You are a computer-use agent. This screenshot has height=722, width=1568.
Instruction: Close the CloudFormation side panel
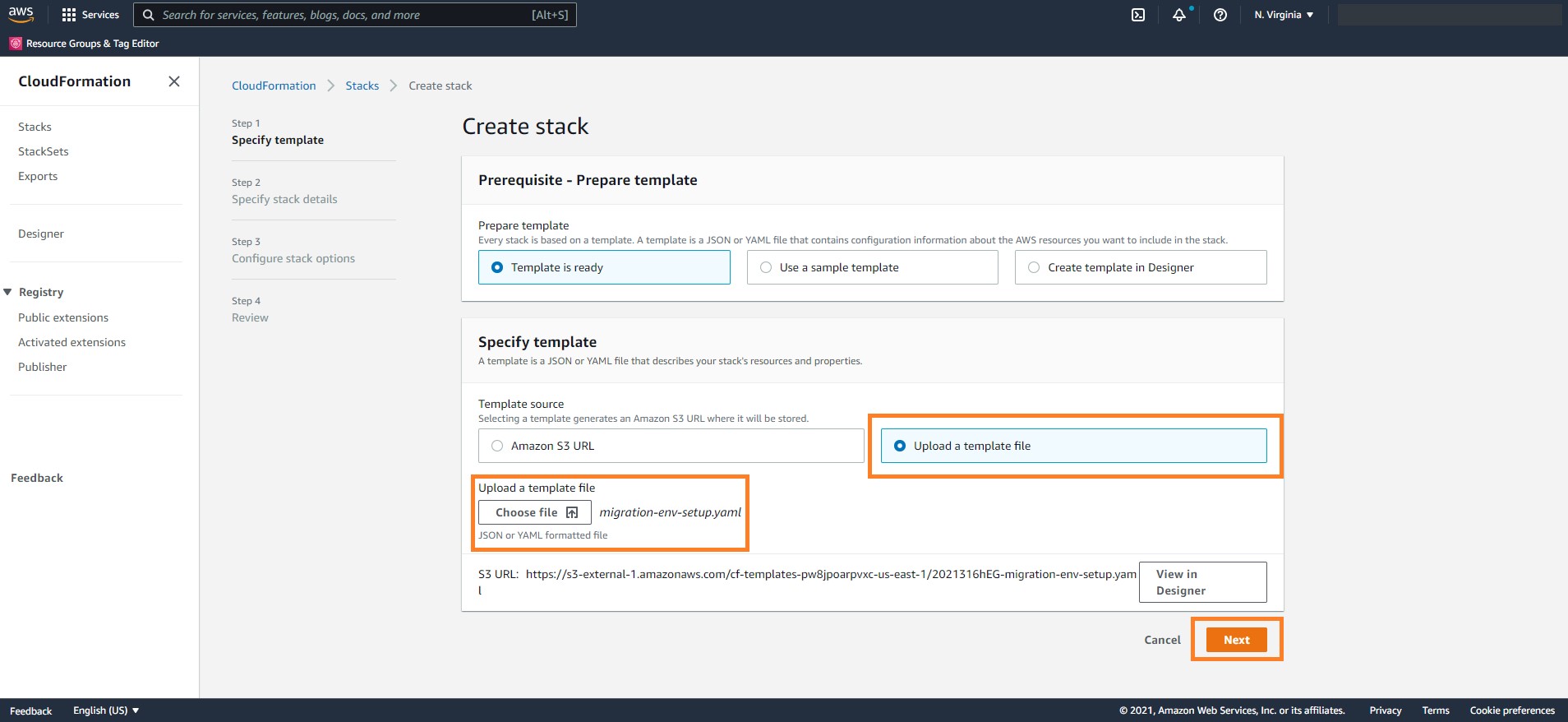click(x=174, y=81)
